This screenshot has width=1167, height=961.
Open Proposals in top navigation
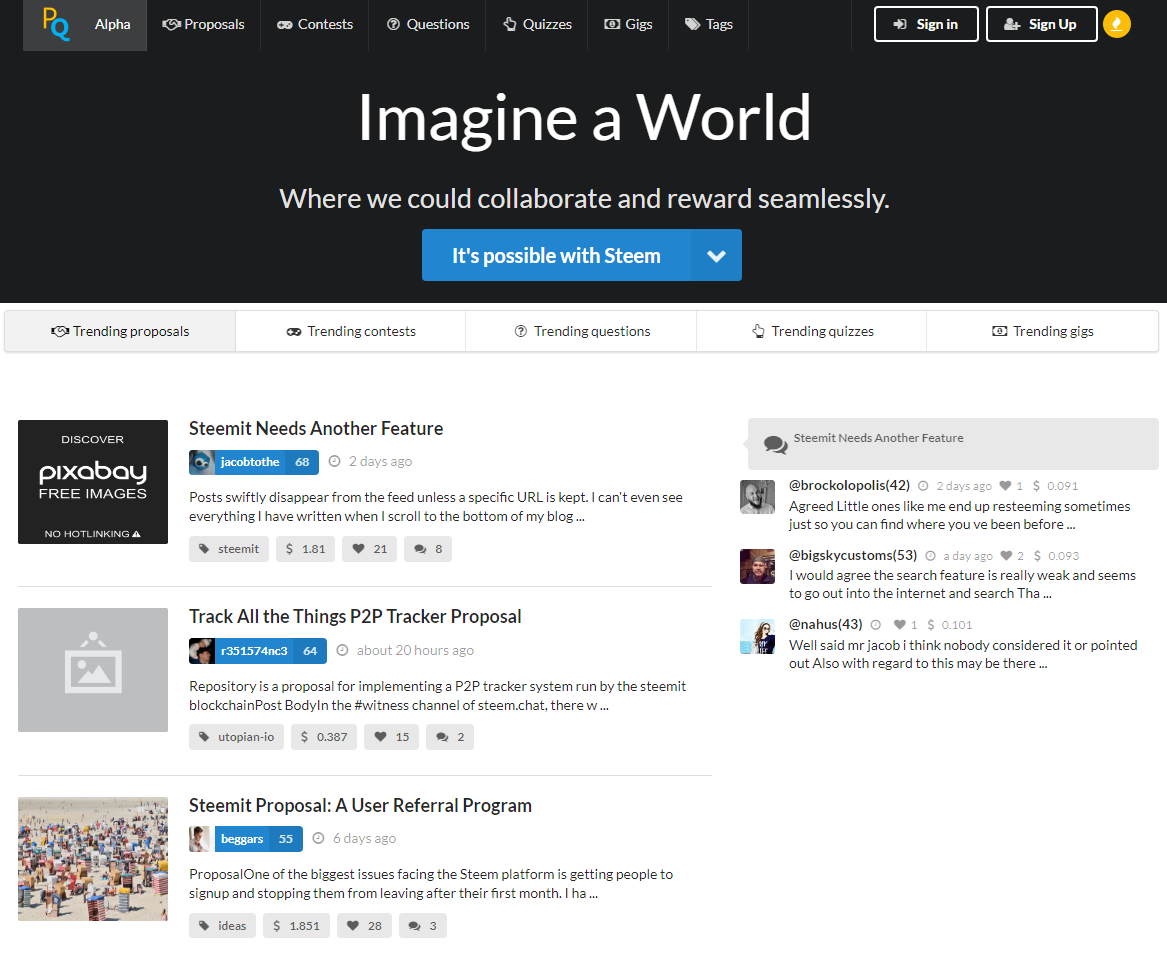pos(203,25)
